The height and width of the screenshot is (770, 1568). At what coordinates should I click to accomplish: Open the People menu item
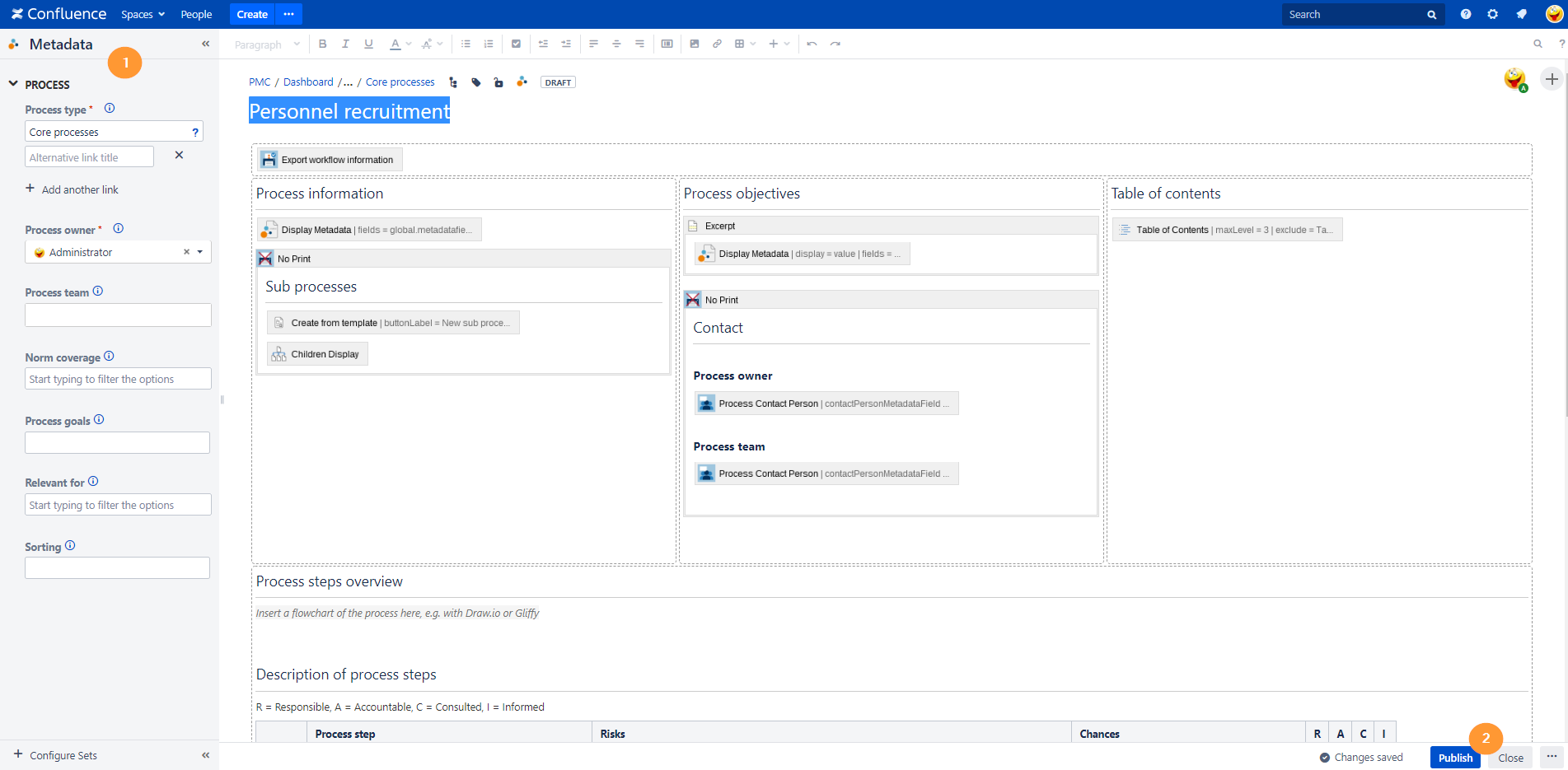(196, 15)
